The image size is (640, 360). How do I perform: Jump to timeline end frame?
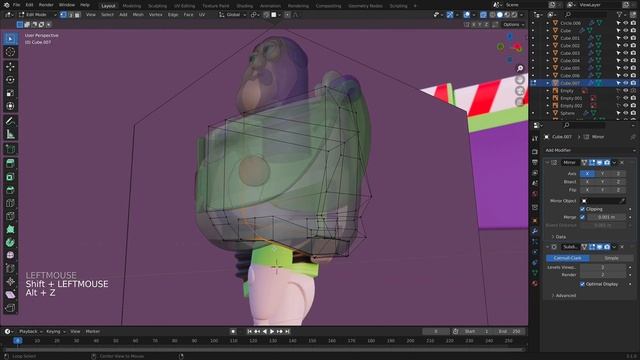tap(287, 331)
